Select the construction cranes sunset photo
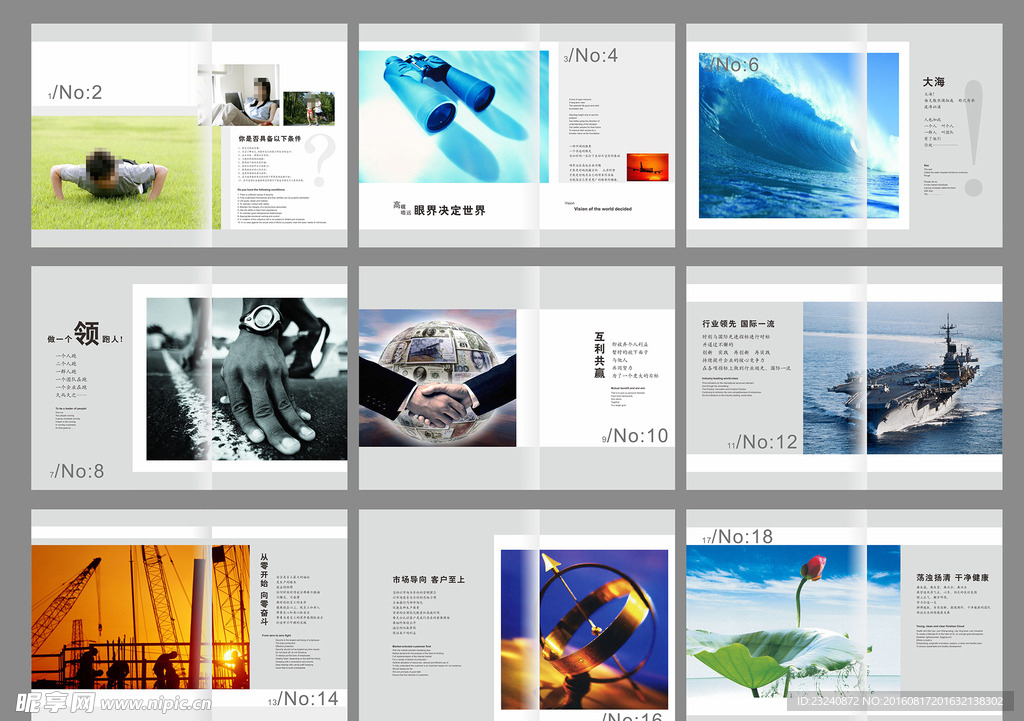The width and height of the screenshot is (1024, 721). pos(140,617)
